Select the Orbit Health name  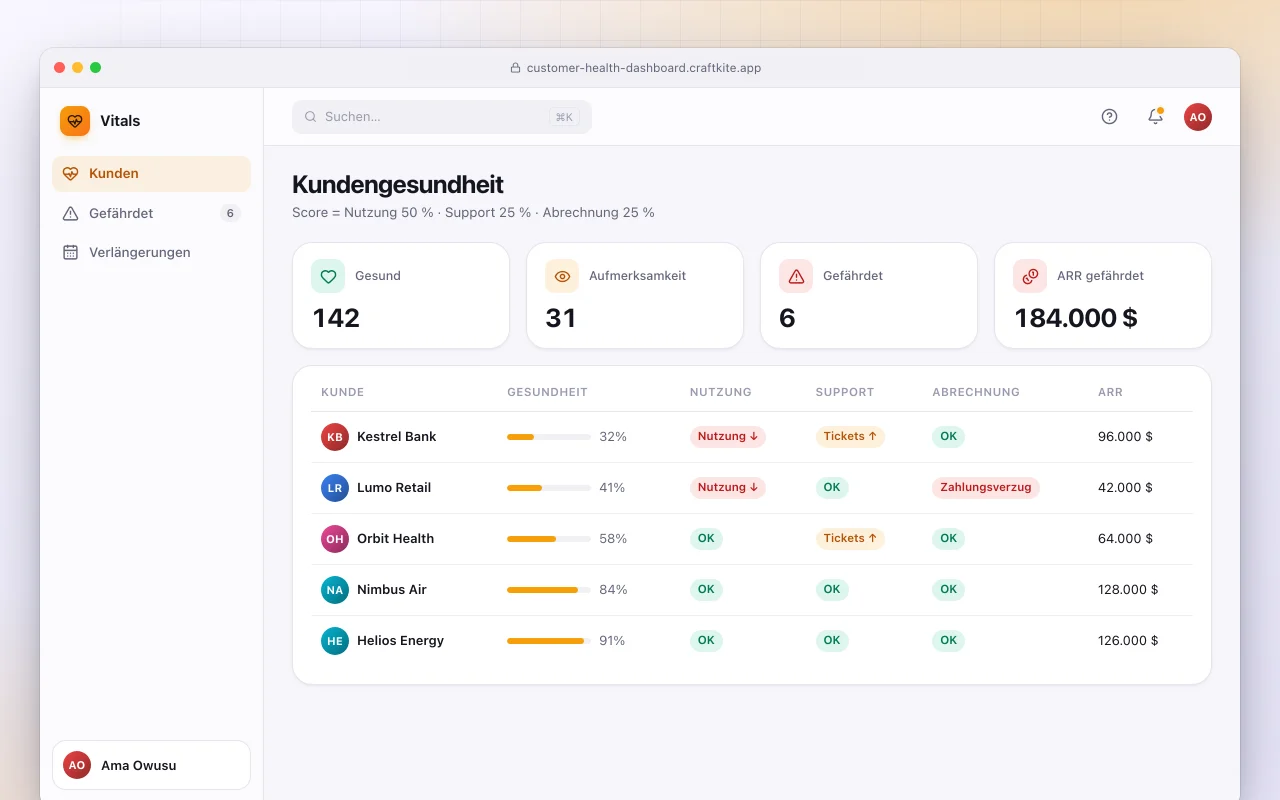396,539
